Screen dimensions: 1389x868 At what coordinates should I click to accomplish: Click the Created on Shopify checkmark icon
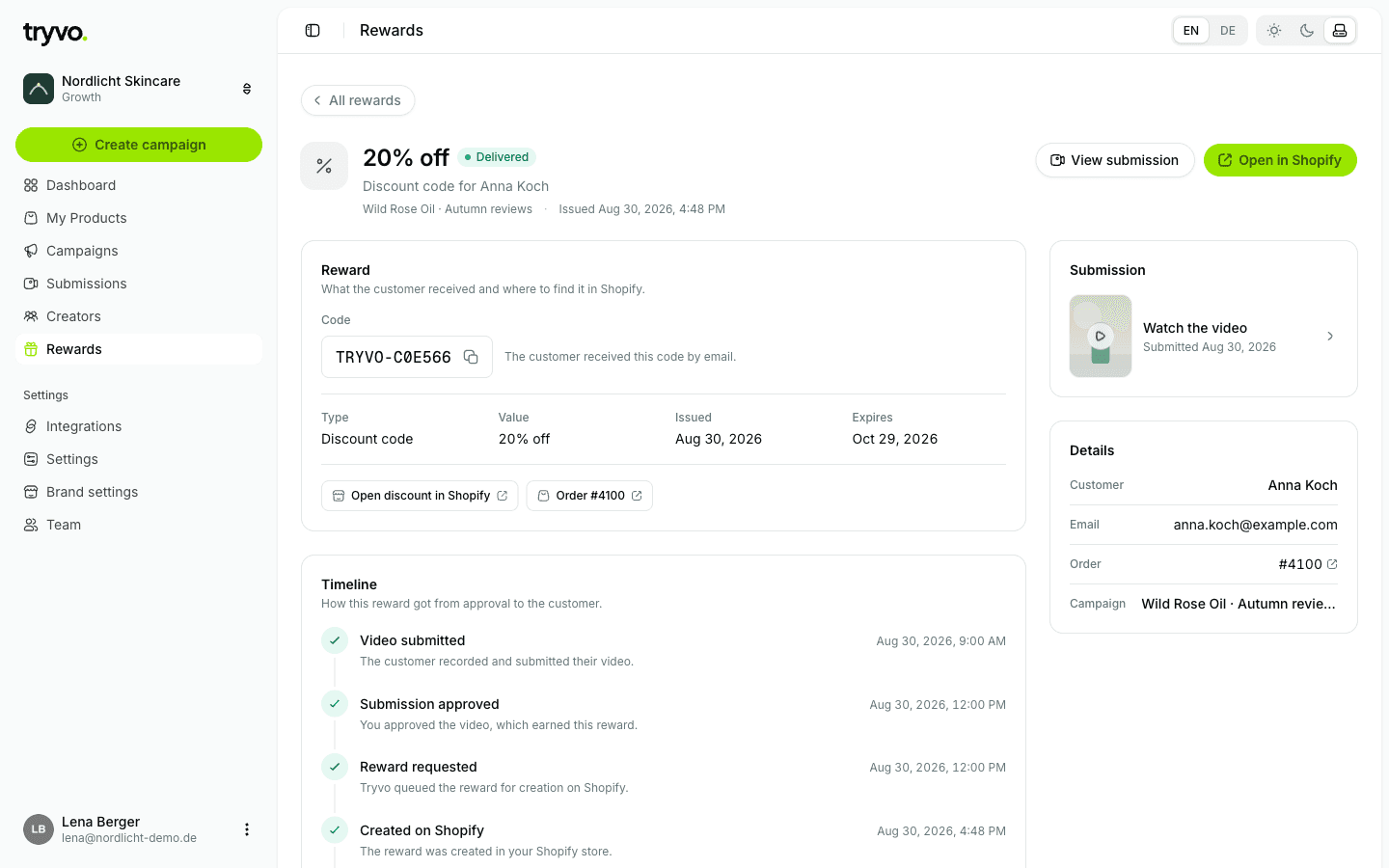pyautogui.click(x=335, y=830)
